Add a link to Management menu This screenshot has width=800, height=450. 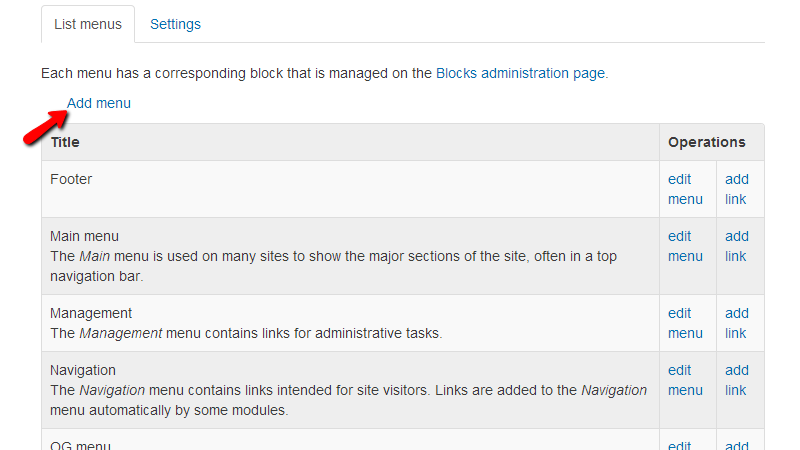click(x=736, y=323)
